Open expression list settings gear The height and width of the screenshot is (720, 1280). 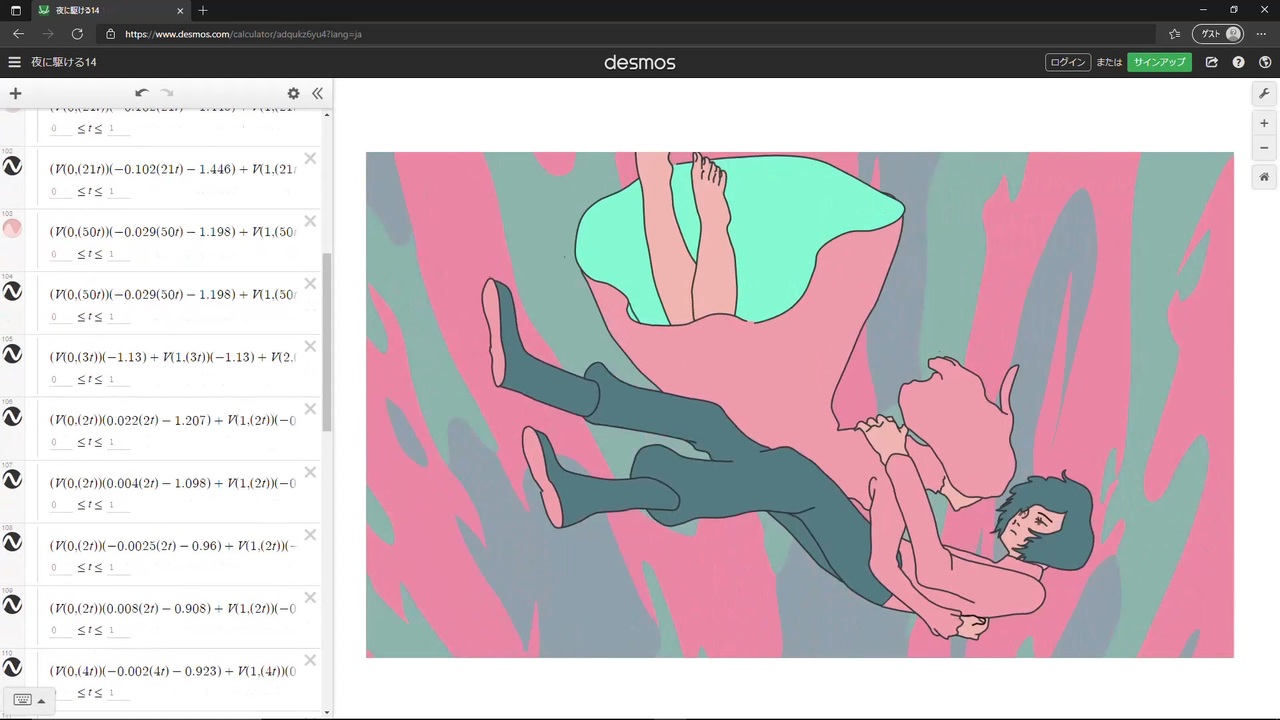point(293,93)
